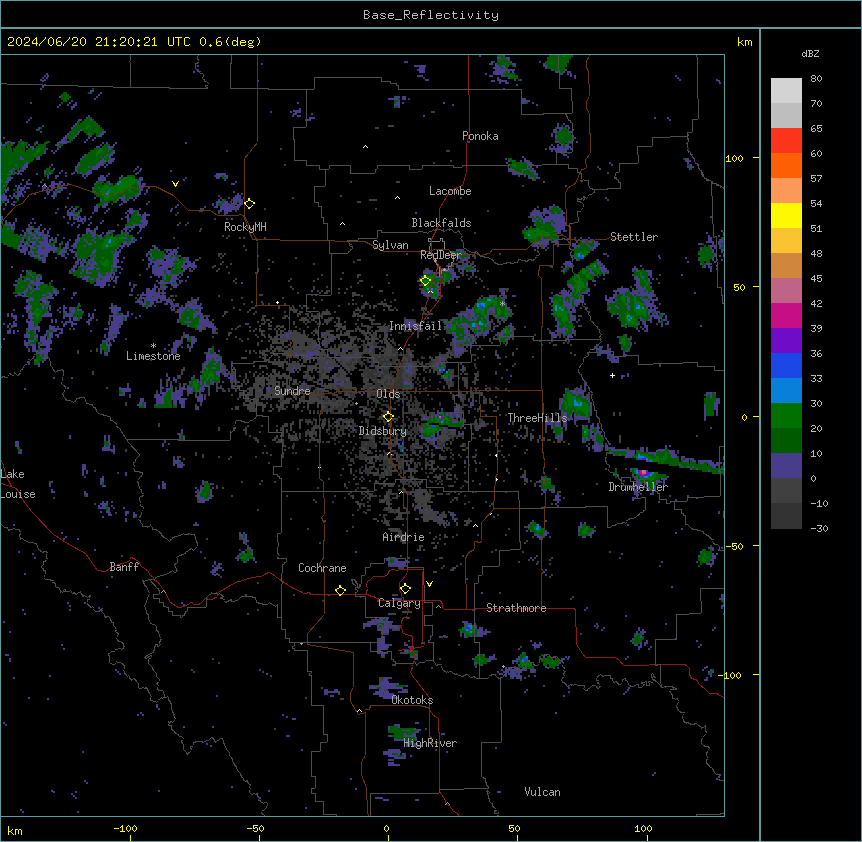
Task: Click the km unit label at bottom left
Action: tap(15, 830)
